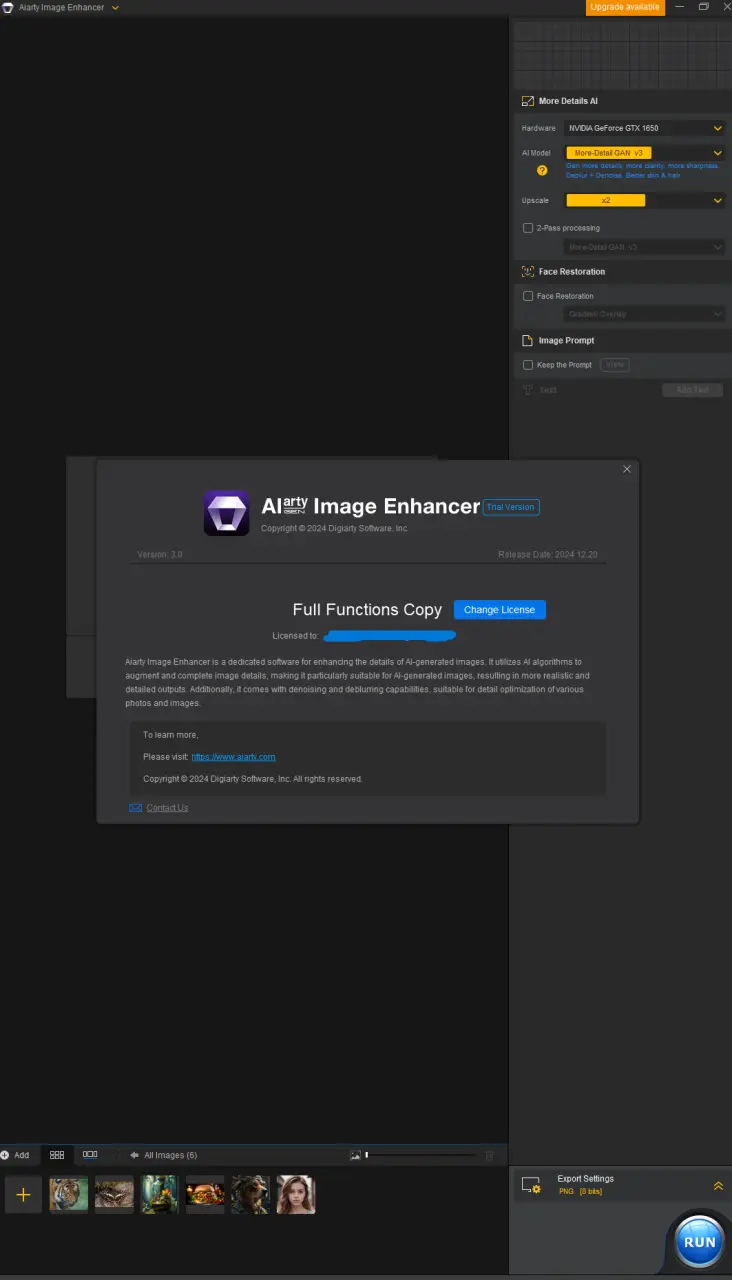Click the Trial Version badge
Viewport: 732px width, 1280px height.
(x=511, y=507)
